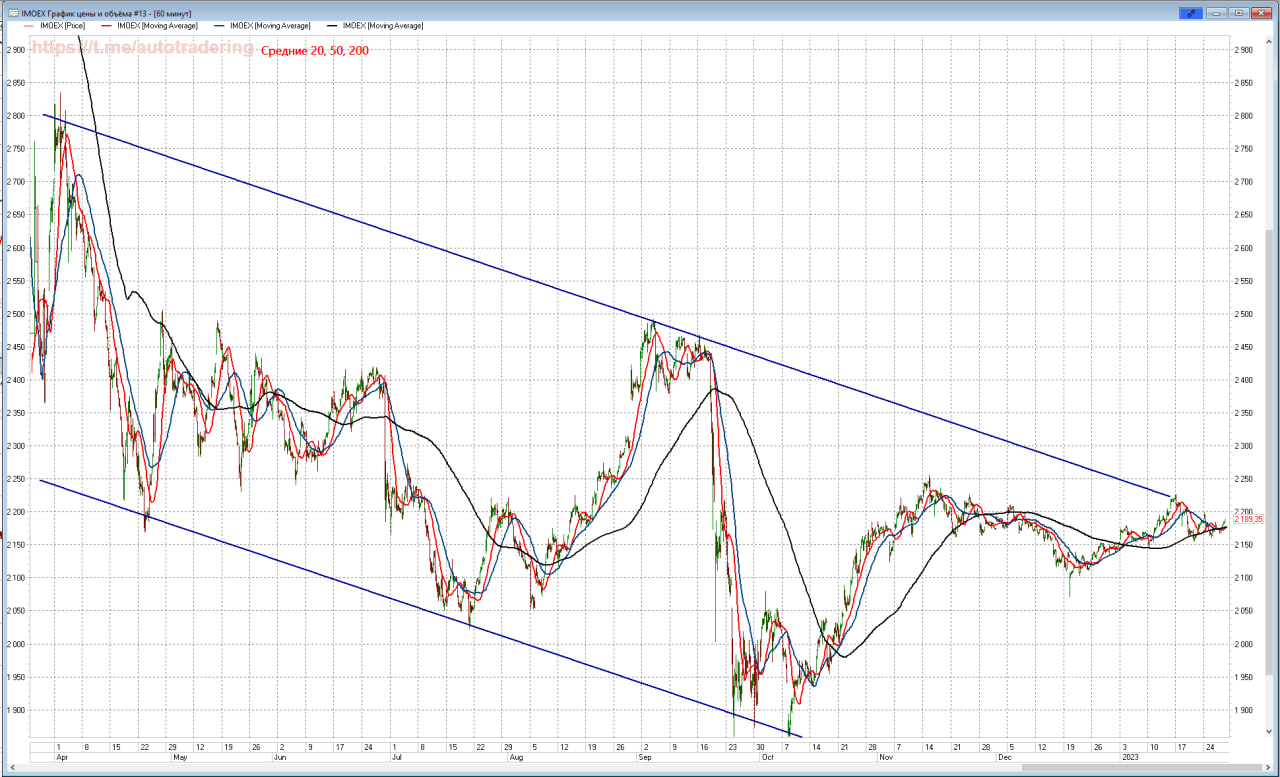
Task: Close the IMOEX chart window
Action: point(1262,13)
